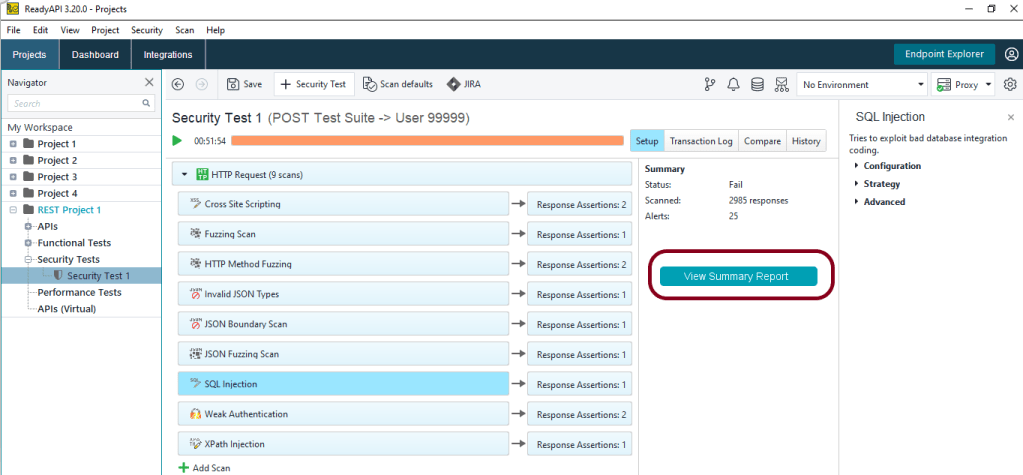1023x475 pixels.
Task: Collapse the HTTP Request scans group
Action: tap(185, 175)
